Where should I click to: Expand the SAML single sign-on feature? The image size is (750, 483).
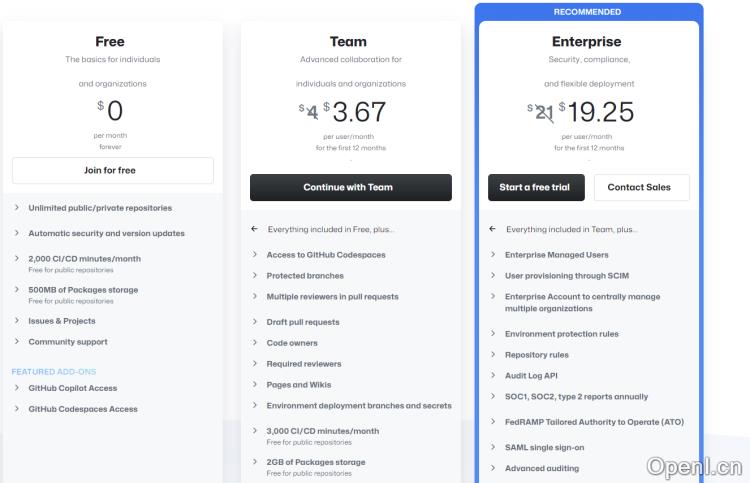click(544, 447)
